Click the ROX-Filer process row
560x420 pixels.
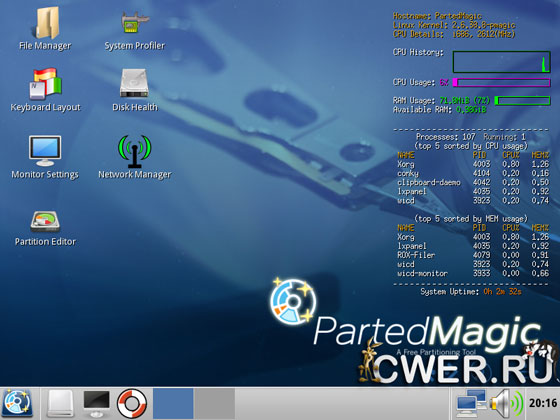tap(473, 255)
